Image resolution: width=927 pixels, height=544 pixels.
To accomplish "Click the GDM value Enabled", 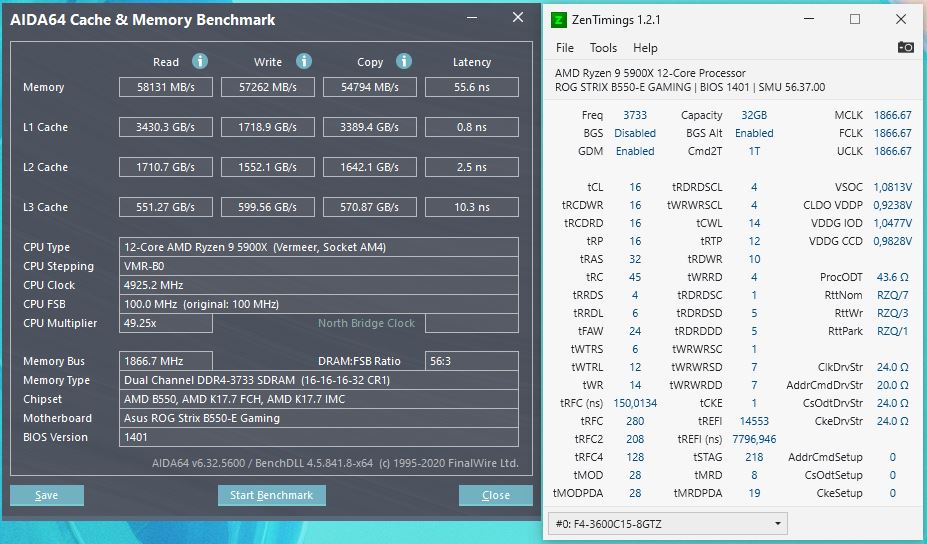I will coord(635,151).
